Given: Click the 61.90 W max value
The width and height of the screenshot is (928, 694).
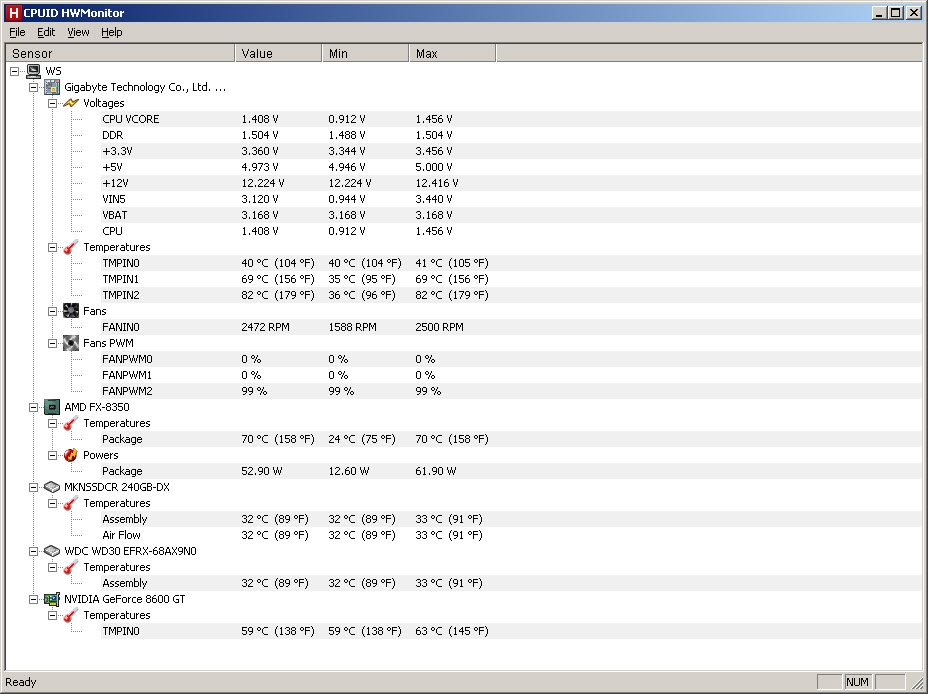Looking at the screenshot, I should click(x=436, y=471).
